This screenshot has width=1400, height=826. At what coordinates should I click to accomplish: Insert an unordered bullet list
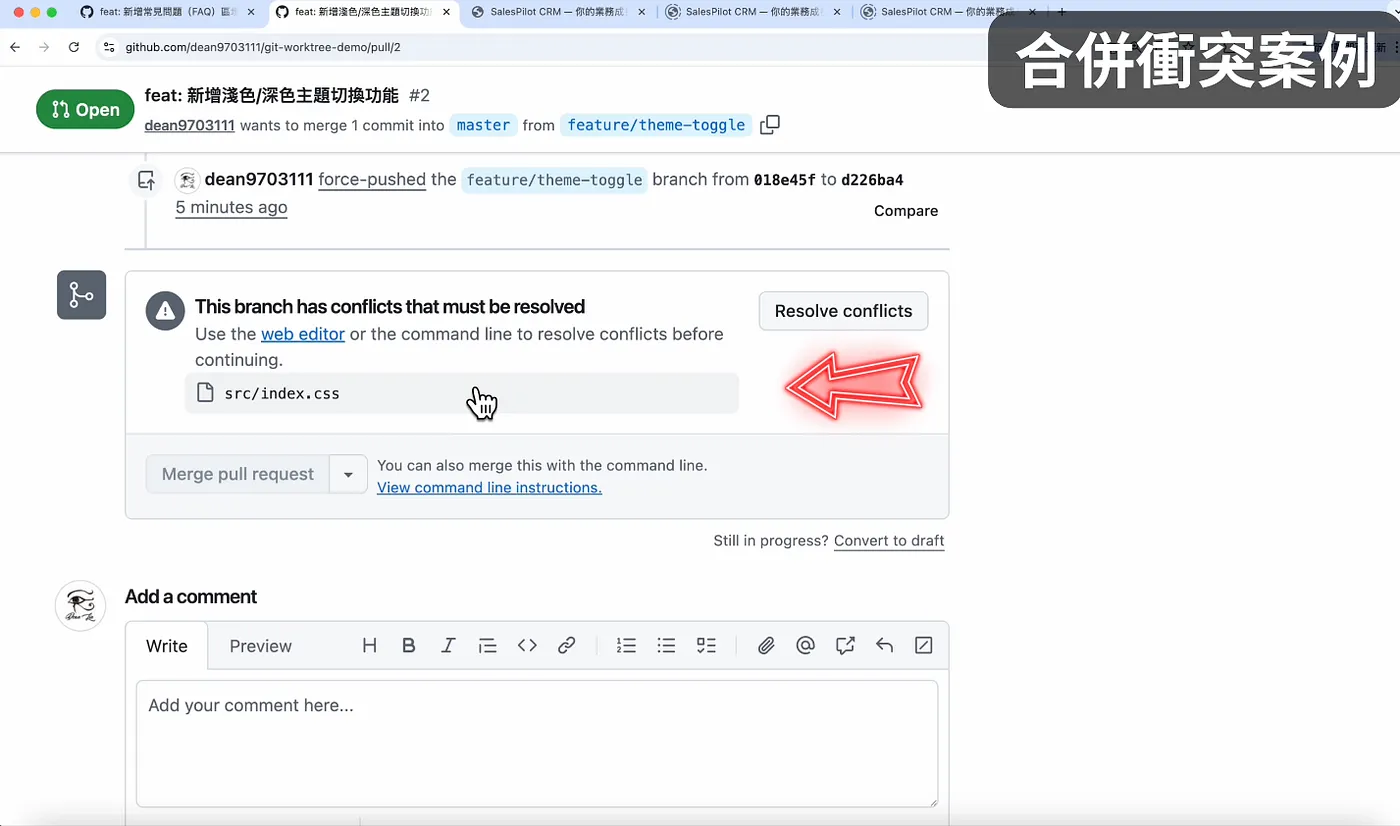point(666,646)
